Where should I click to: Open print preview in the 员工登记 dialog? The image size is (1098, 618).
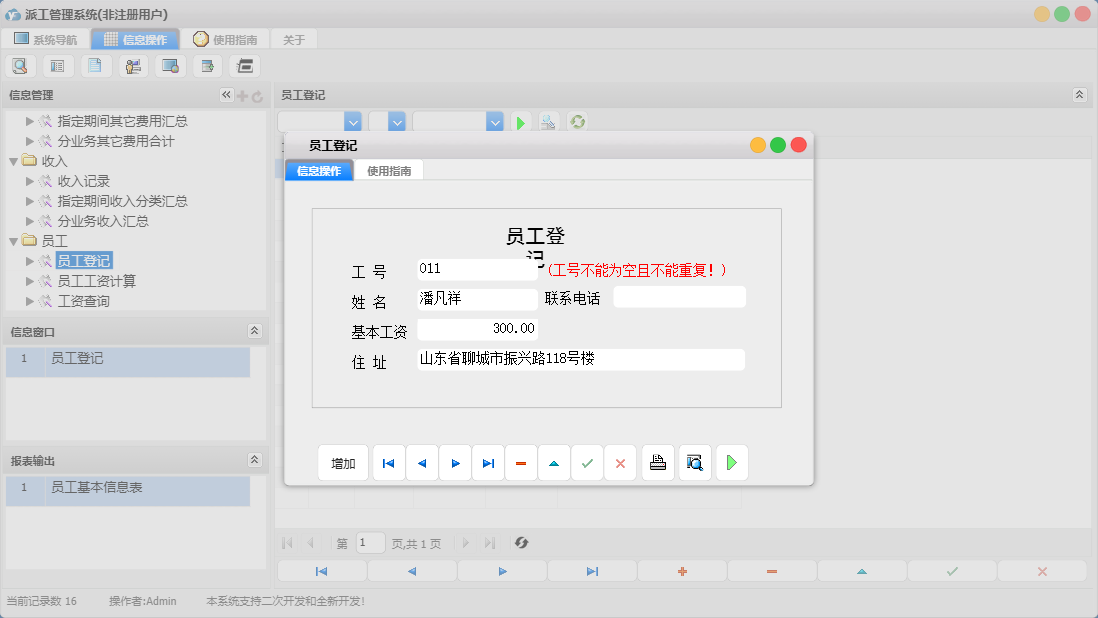coord(694,462)
